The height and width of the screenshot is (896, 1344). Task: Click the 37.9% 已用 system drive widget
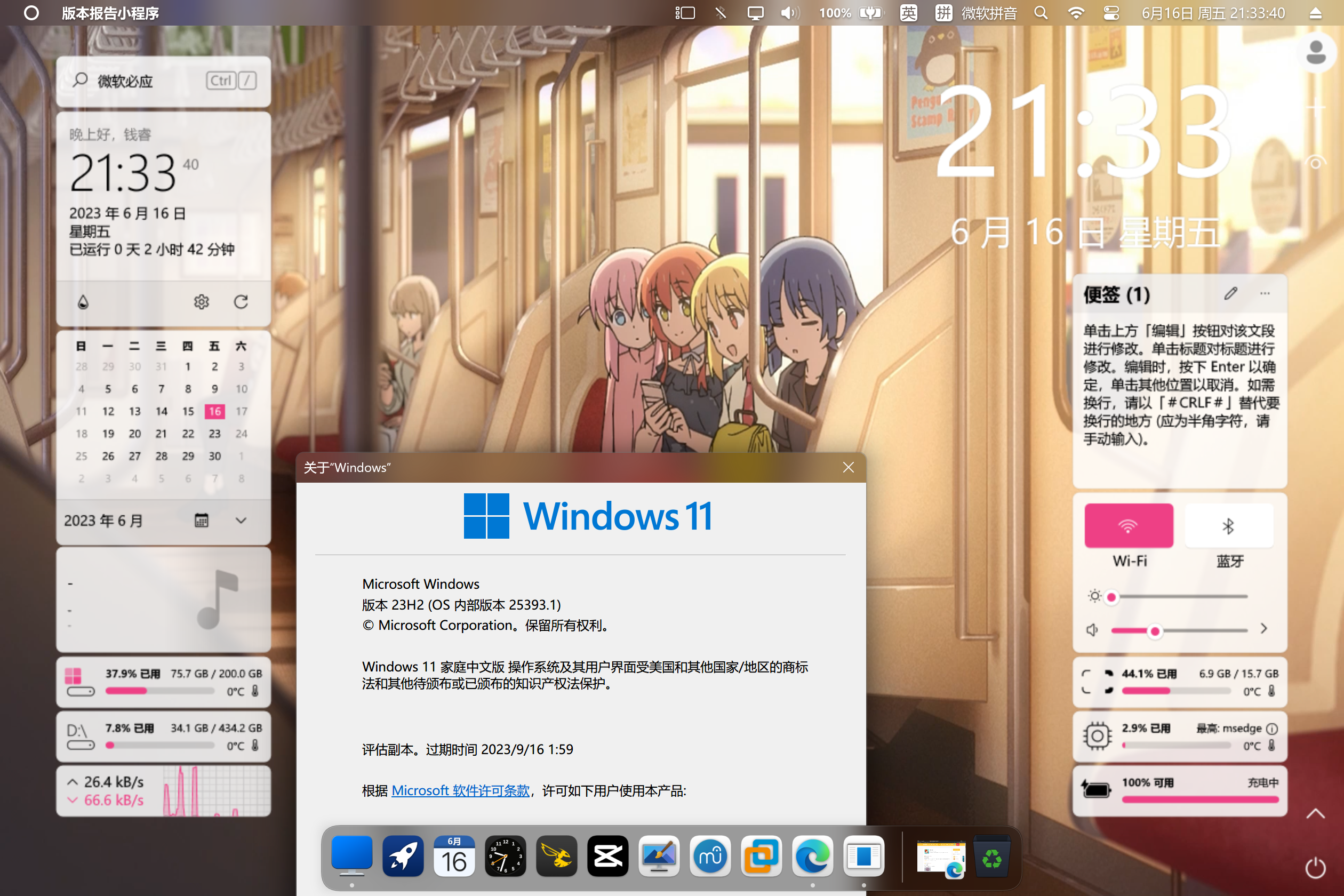click(163, 682)
